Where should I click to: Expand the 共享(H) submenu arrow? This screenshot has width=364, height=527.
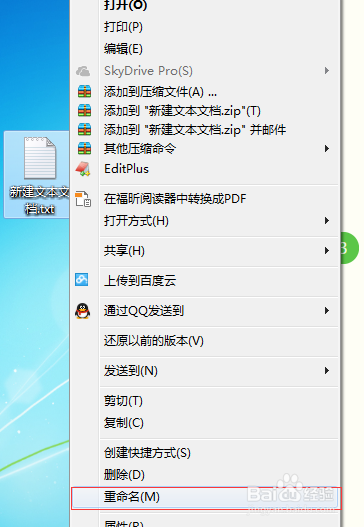[x=326, y=251]
